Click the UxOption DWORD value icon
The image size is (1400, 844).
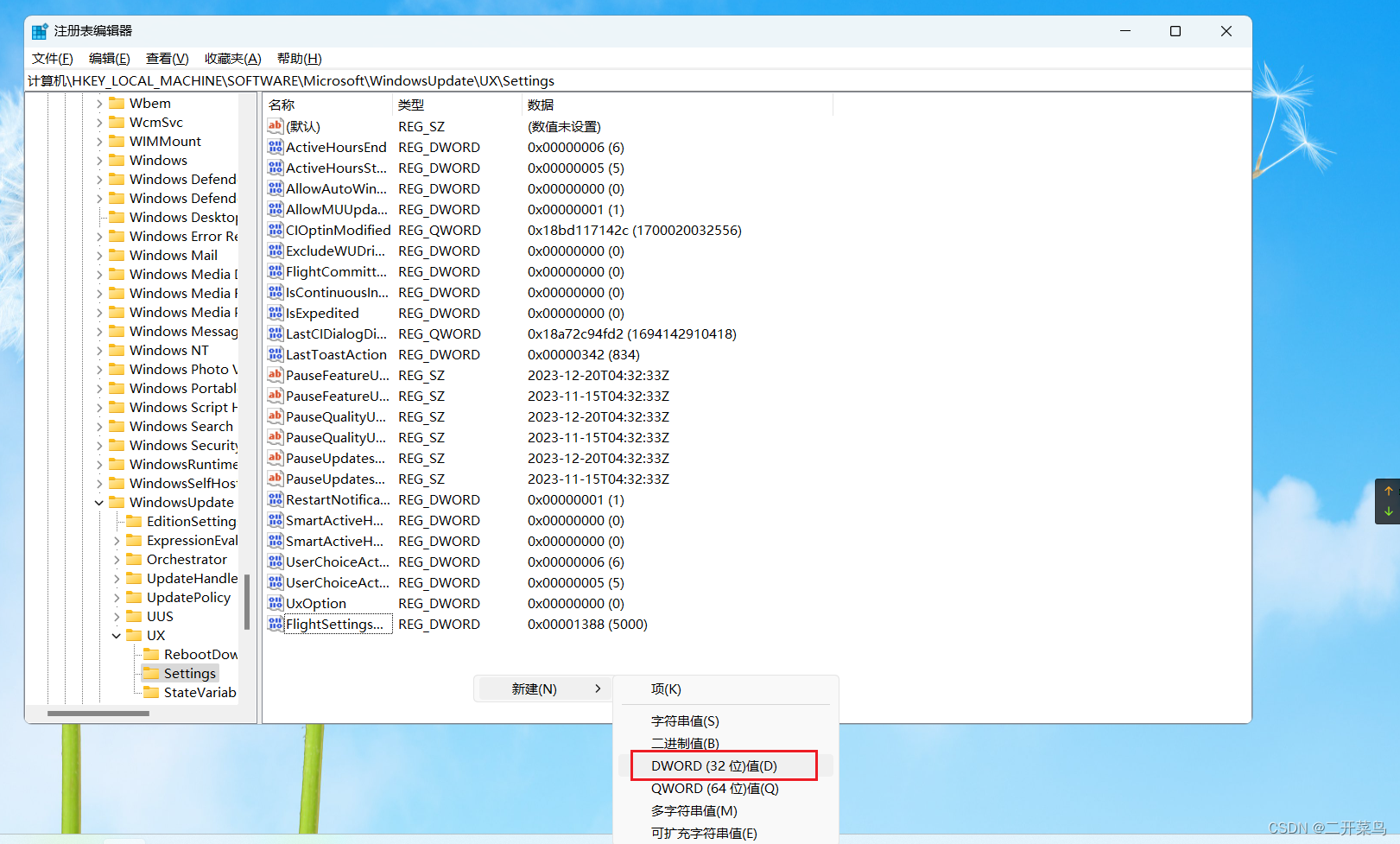[276, 603]
